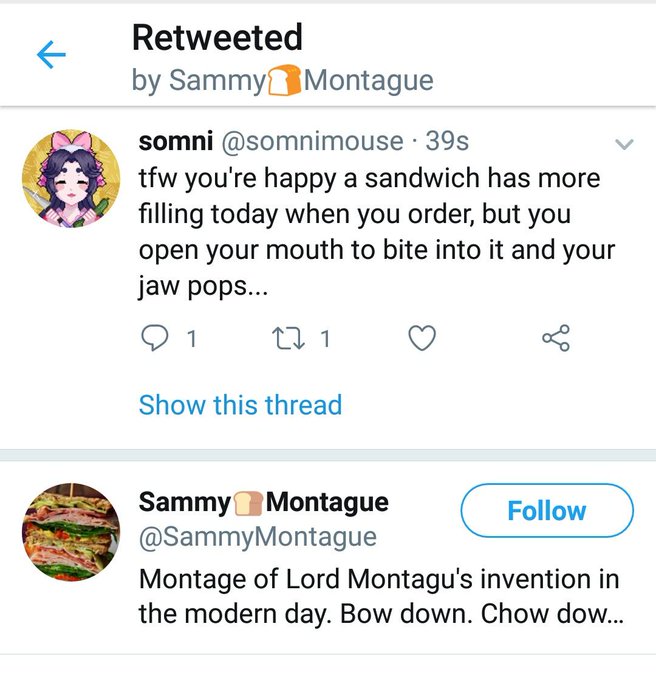The height and width of the screenshot is (680, 656).
Task: Open the tweet options chevron menu
Action: click(x=624, y=144)
